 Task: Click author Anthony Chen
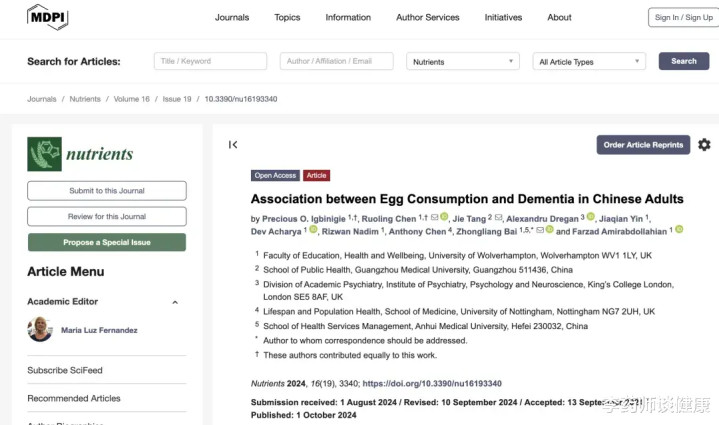coord(417,232)
